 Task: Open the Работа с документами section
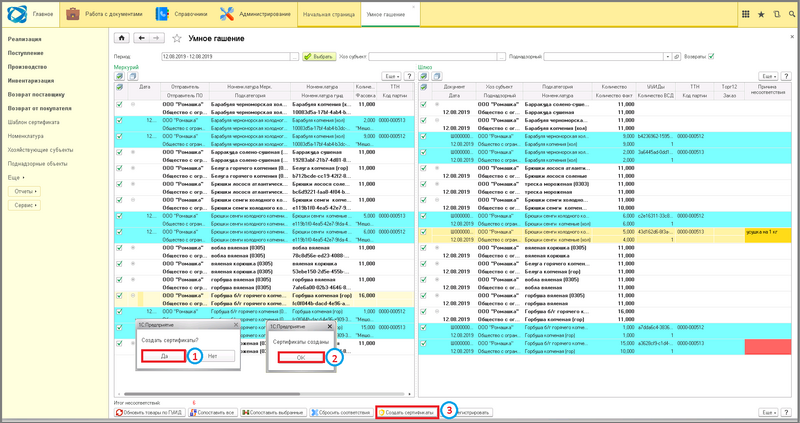(105, 14)
